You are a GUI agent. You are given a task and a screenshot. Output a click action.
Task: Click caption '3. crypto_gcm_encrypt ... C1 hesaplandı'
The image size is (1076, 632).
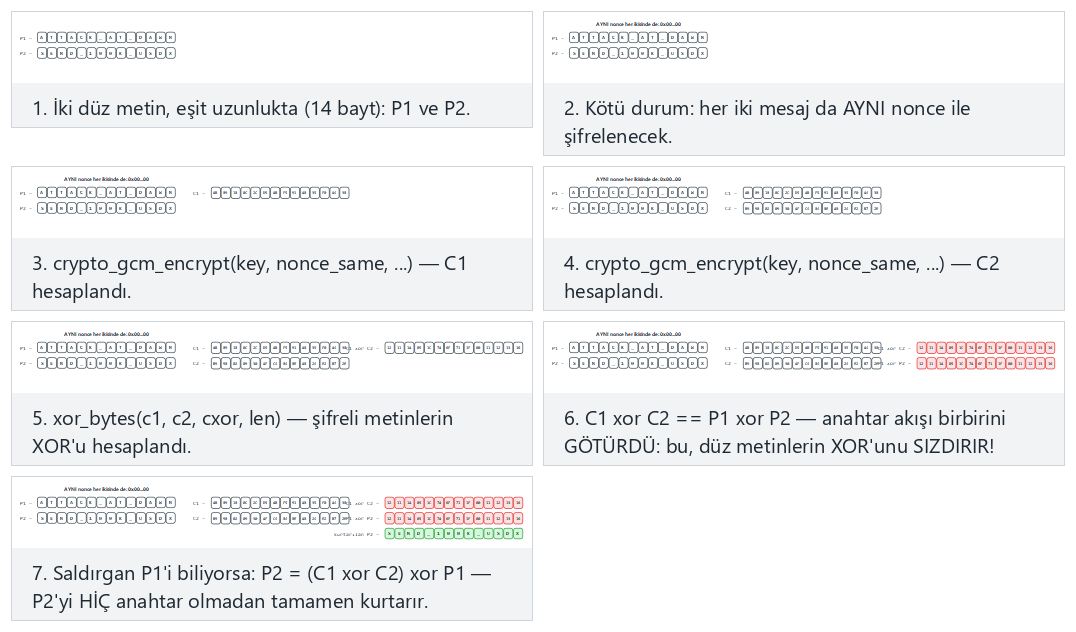(250, 277)
